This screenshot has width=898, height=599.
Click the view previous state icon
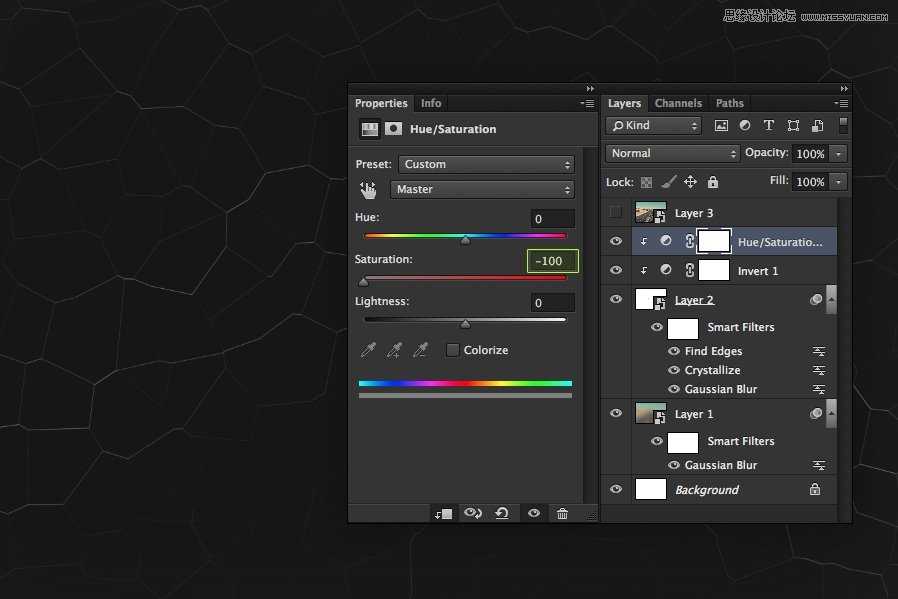tap(473, 513)
